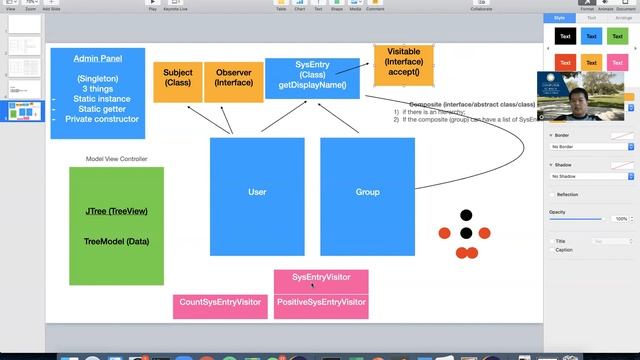The height and width of the screenshot is (360, 640).
Task: Select the green JTree (TreeView) box
Action: [x=116, y=226]
